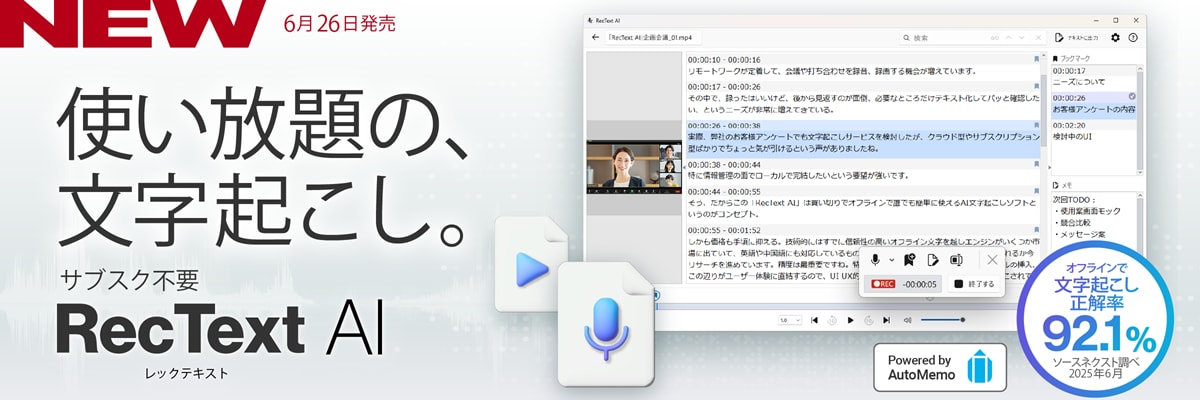Select bookmark ニーズについて at 00:00:17

pos(1095,77)
